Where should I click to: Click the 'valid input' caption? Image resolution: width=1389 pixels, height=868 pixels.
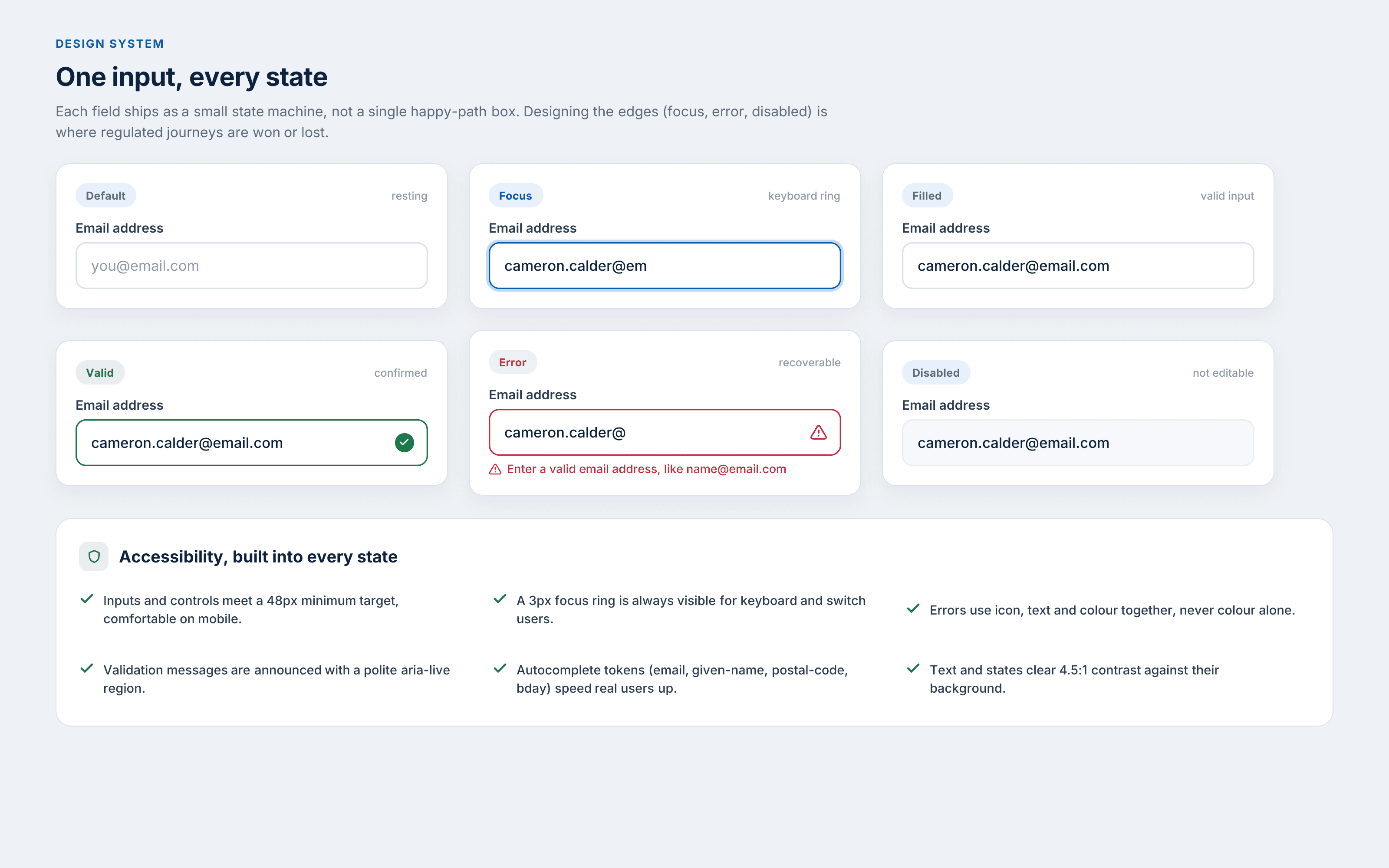coord(1227,196)
